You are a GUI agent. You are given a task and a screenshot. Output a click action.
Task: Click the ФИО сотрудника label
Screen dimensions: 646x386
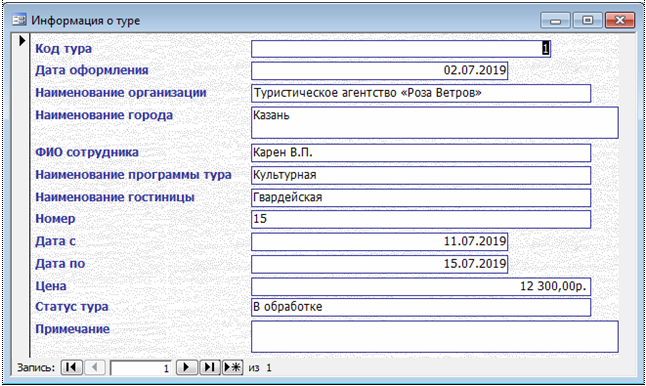point(87,152)
